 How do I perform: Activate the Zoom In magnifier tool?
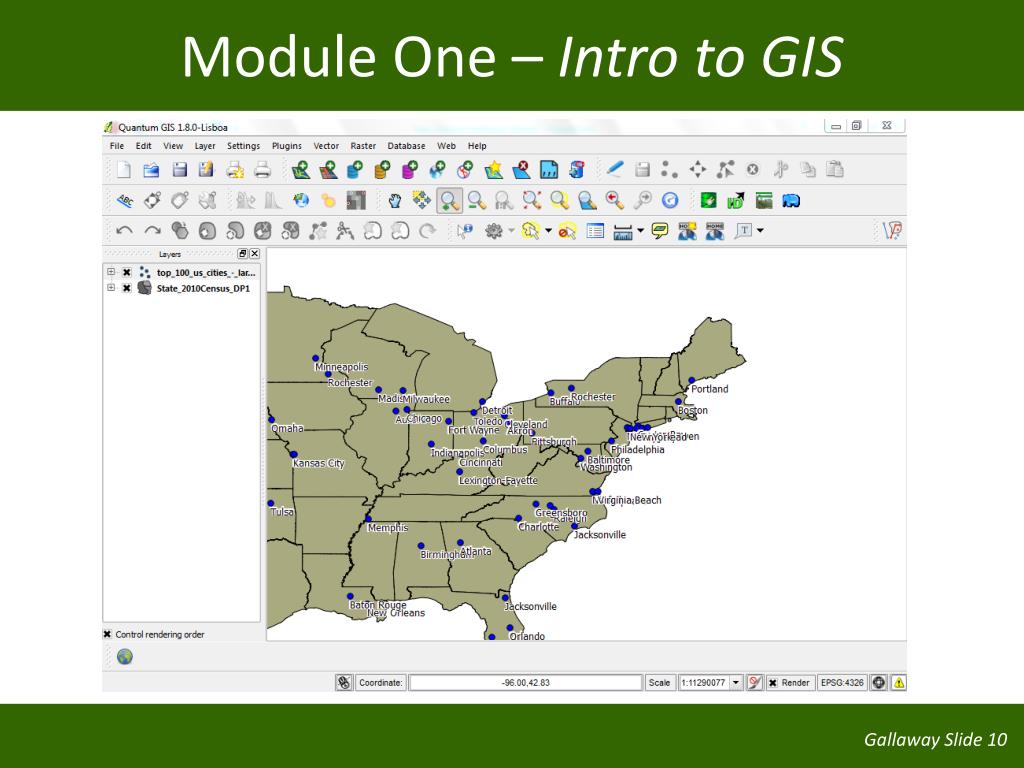click(449, 200)
